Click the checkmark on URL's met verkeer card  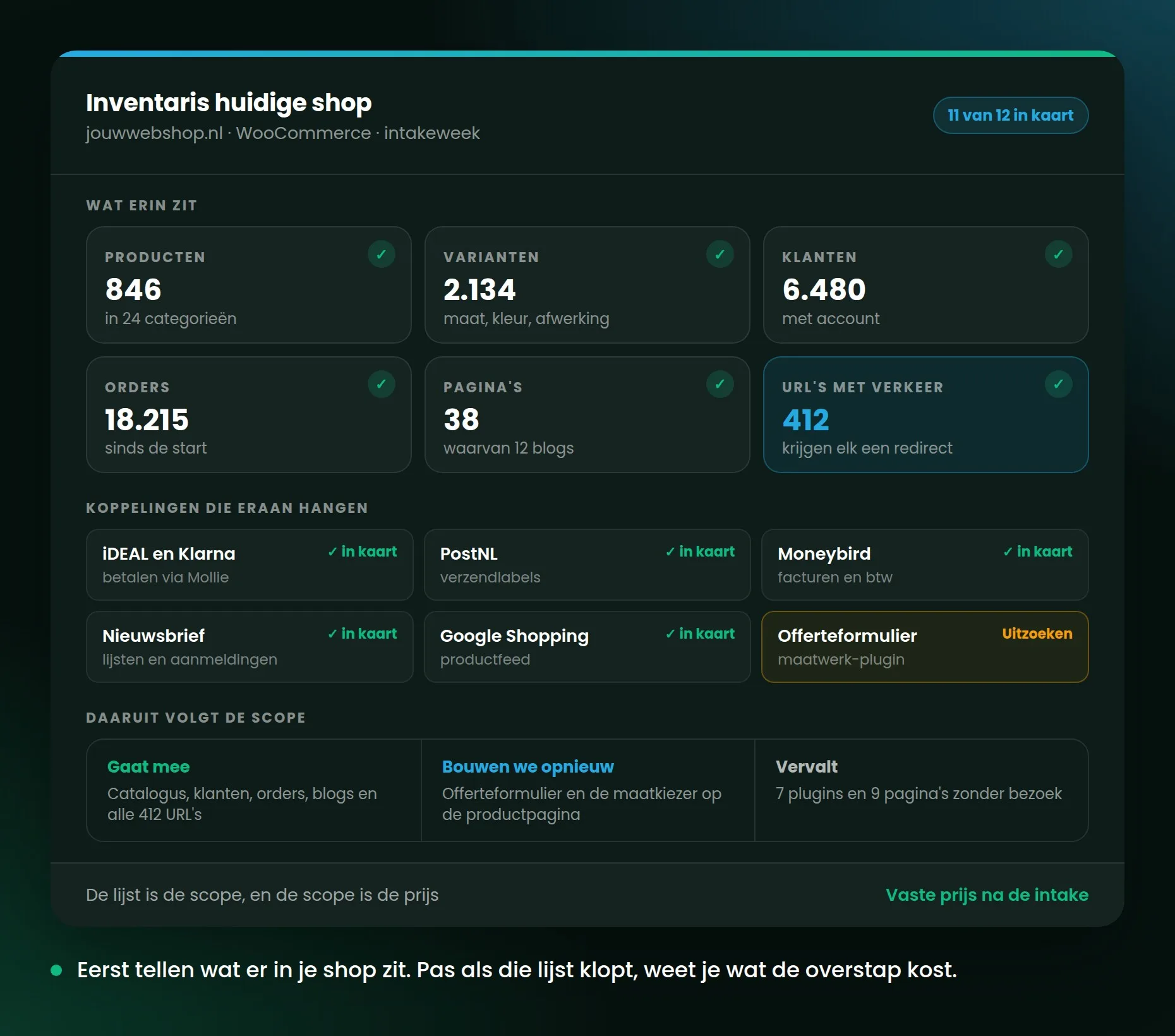[1059, 384]
